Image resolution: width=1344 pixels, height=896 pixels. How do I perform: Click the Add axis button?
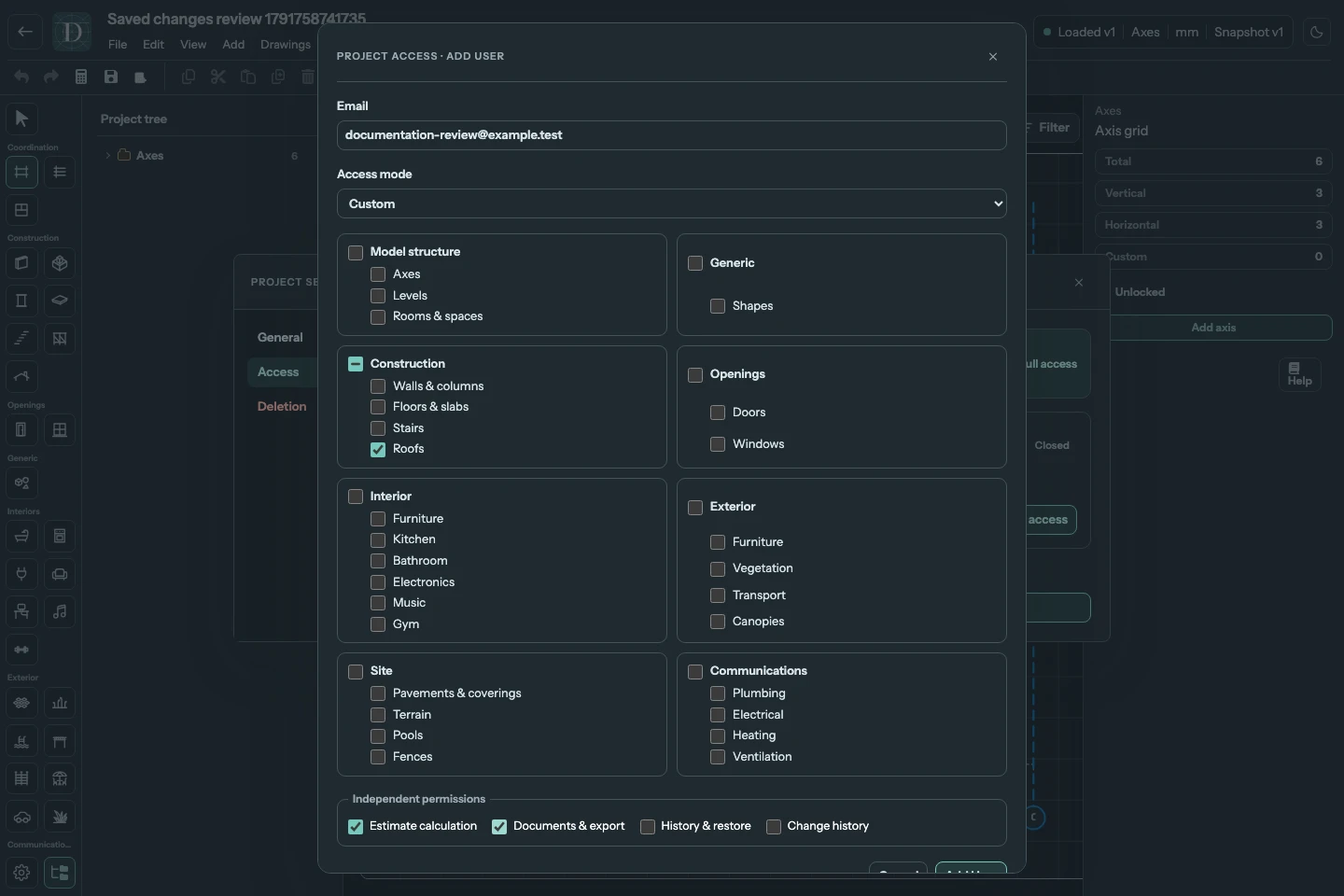click(1213, 328)
